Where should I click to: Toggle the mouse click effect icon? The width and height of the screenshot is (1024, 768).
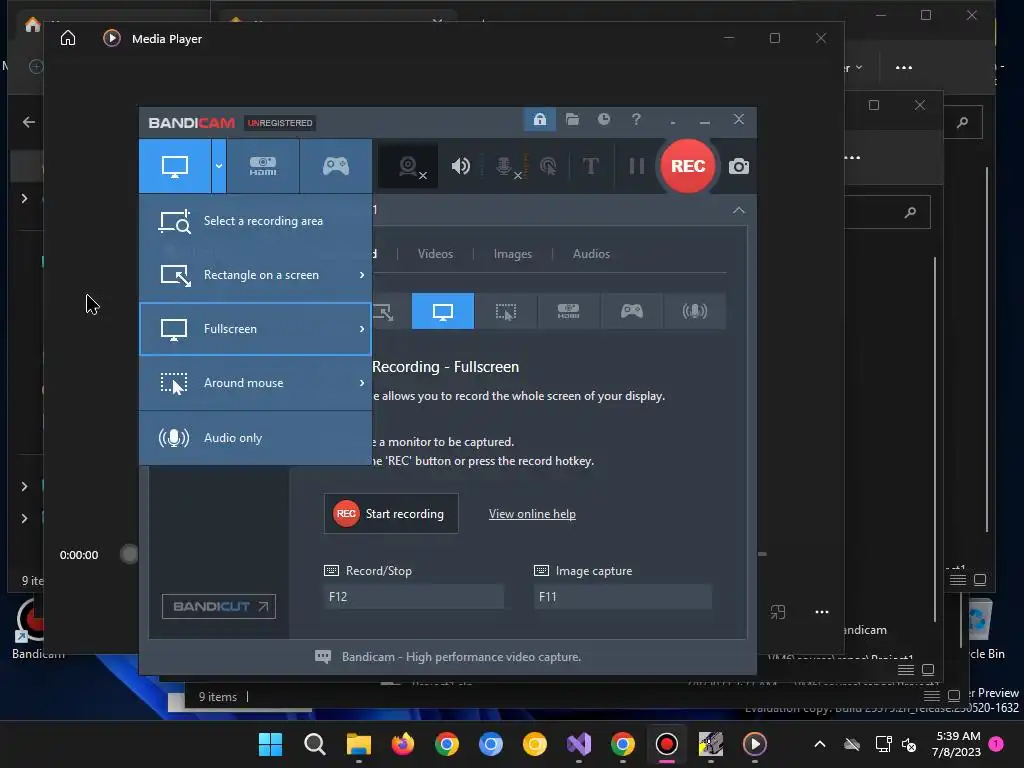click(549, 167)
